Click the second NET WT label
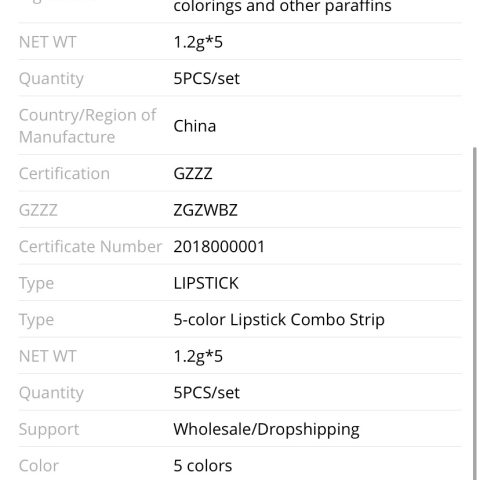Image resolution: width=480 pixels, height=480 pixels. (48, 356)
